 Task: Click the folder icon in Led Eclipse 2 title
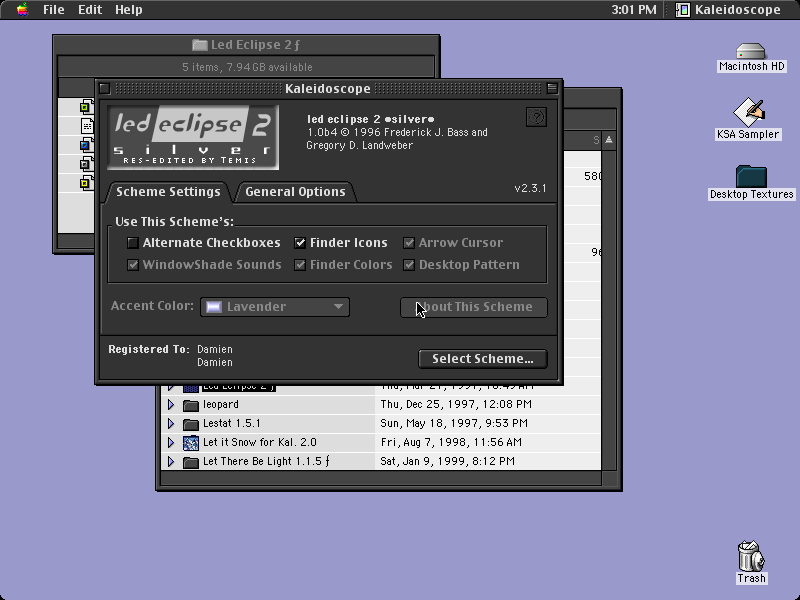199,45
